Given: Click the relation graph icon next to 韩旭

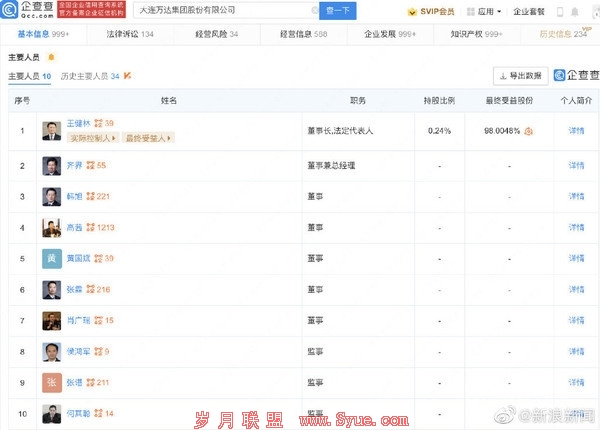Looking at the screenshot, I should [x=90, y=196].
